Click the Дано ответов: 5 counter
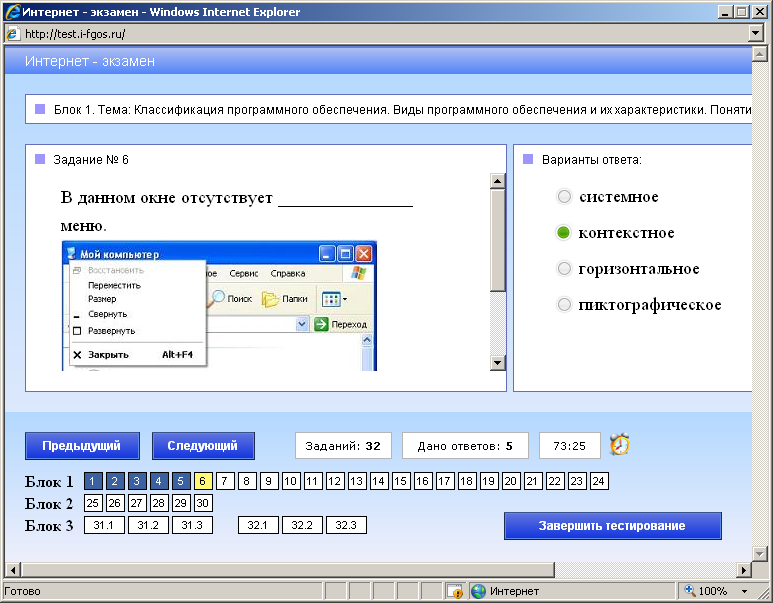The image size is (773, 603). point(465,446)
